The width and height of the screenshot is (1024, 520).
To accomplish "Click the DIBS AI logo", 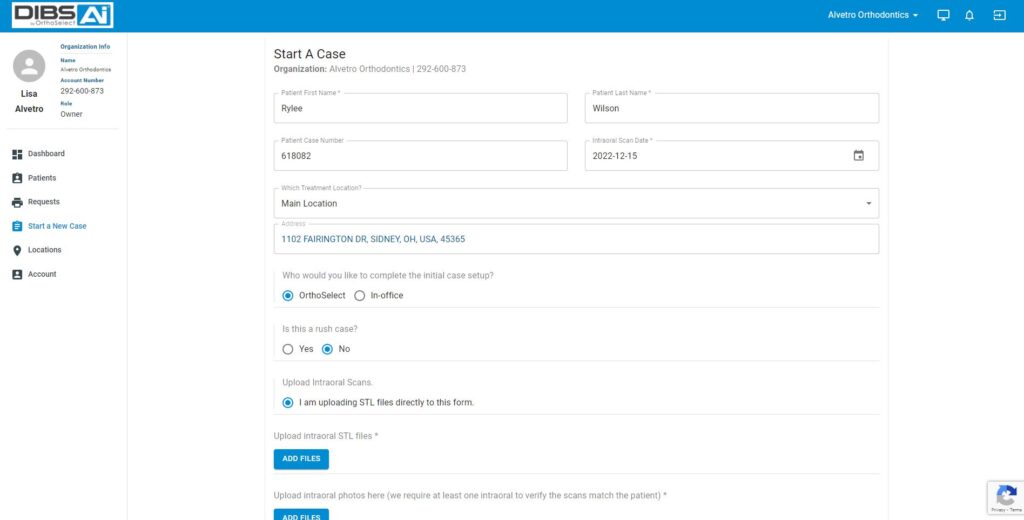I will pos(63,16).
